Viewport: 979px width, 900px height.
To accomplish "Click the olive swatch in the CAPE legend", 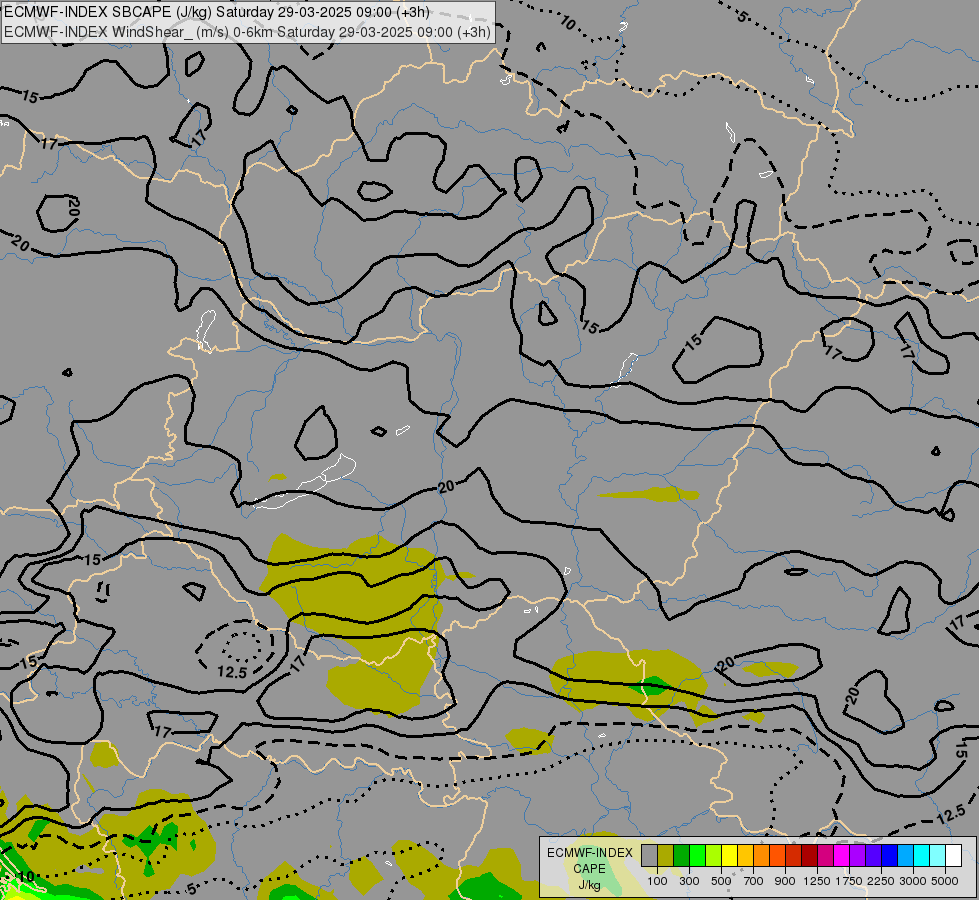I will [x=666, y=855].
